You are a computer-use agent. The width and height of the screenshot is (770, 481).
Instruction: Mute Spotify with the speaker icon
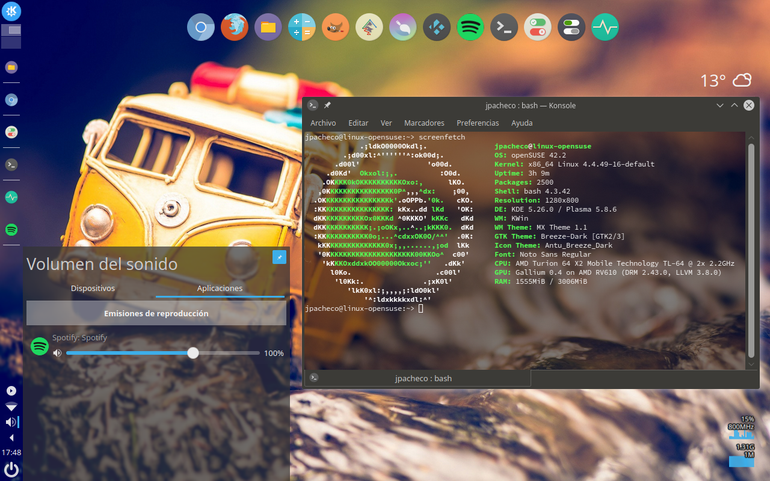[57, 353]
